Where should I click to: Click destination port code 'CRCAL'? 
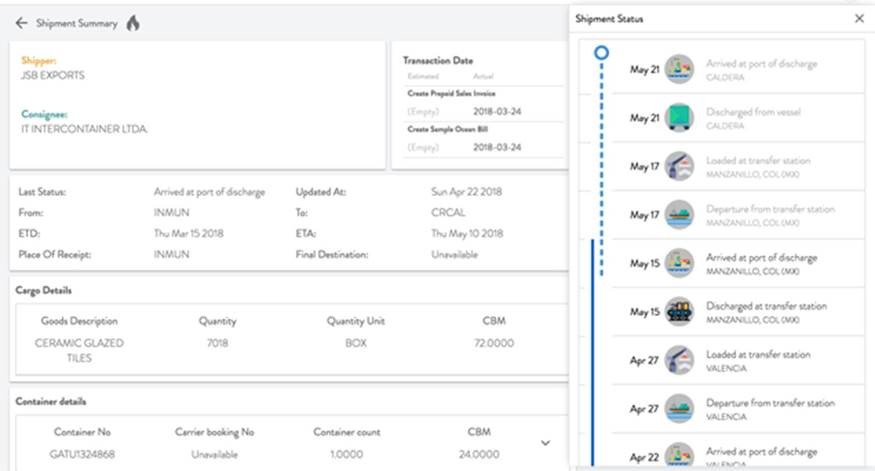click(448, 213)
